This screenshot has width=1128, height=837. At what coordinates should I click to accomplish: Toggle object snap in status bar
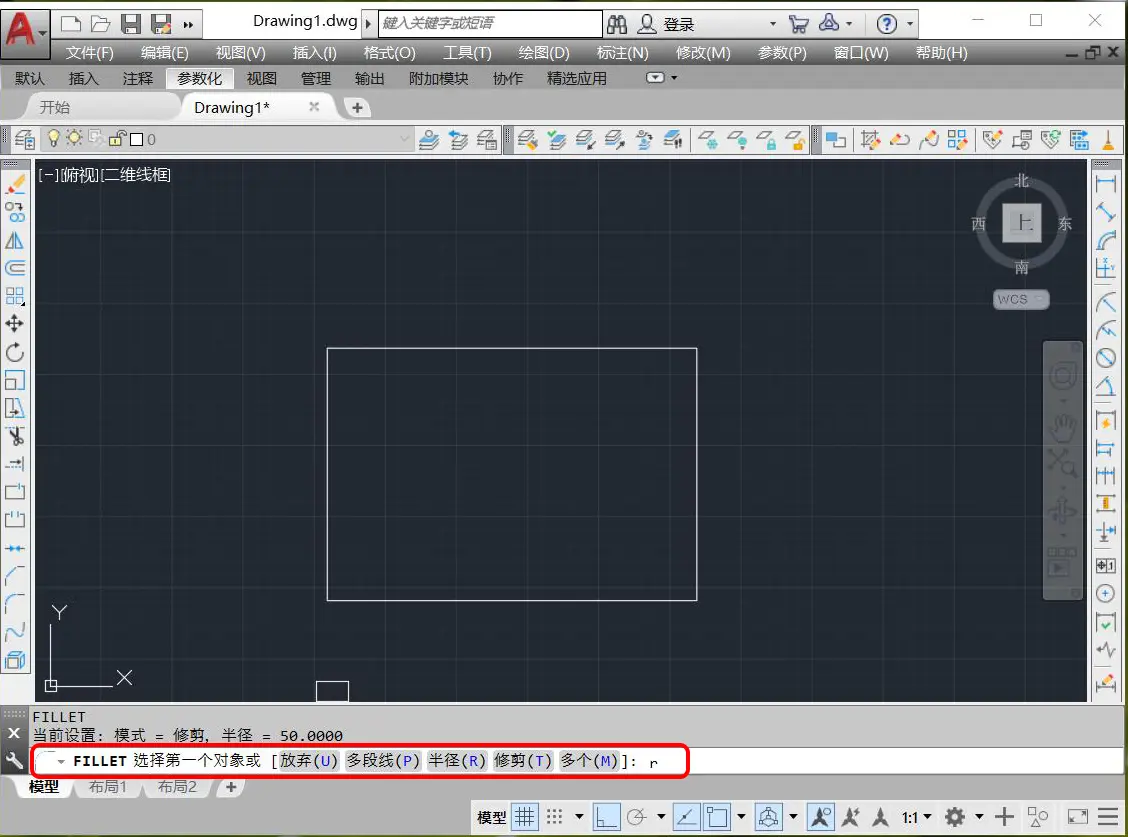coord(717,818)
